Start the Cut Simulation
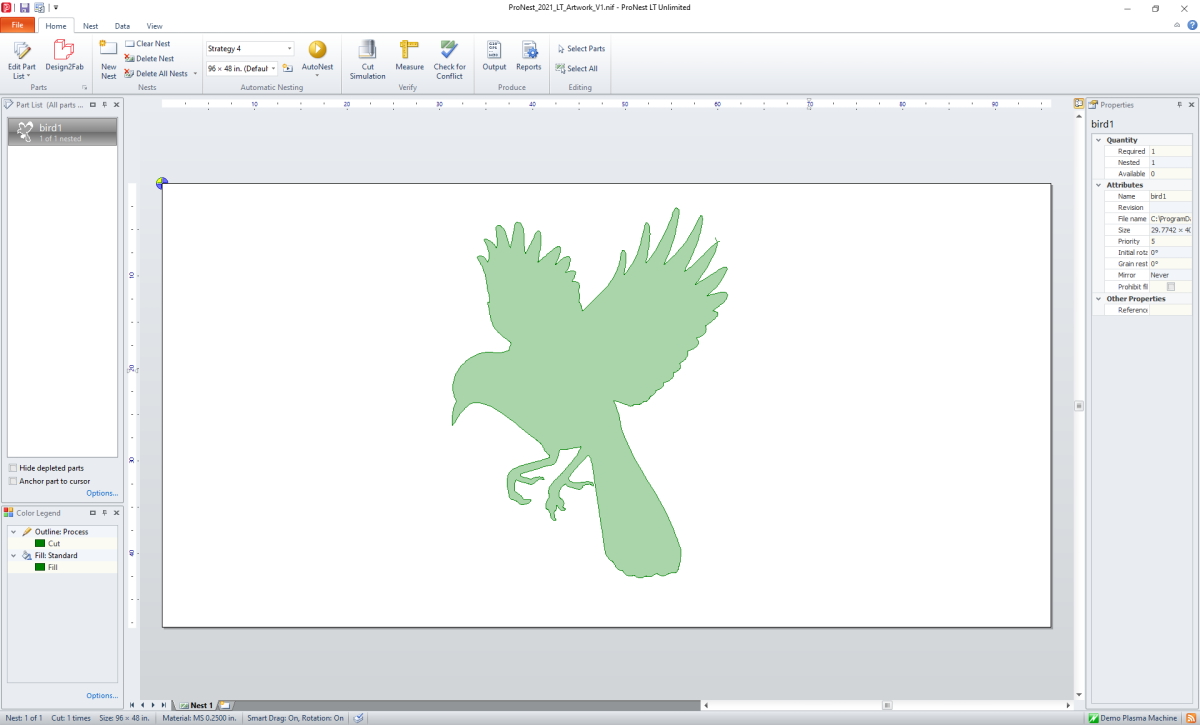The height and width of the screenshot is (725, 1200). (x=367, y=56)
